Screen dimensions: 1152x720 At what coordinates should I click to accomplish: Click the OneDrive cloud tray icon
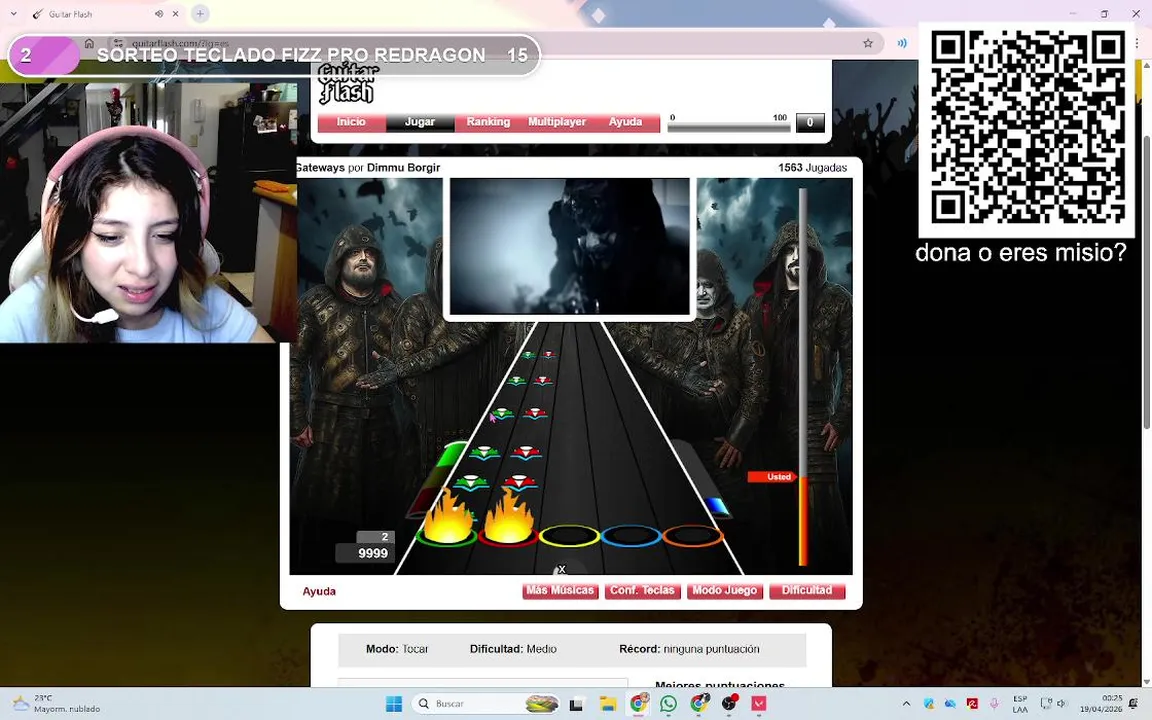coord(950,704)
